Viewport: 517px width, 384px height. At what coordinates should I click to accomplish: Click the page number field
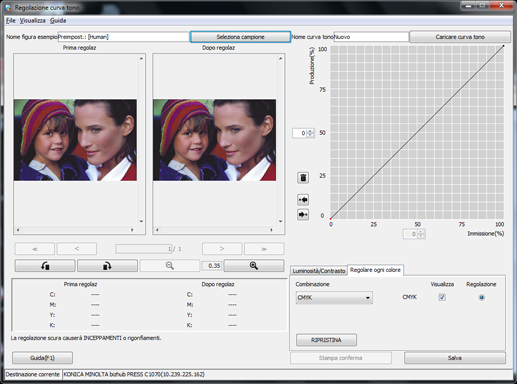tap(144, 249)
